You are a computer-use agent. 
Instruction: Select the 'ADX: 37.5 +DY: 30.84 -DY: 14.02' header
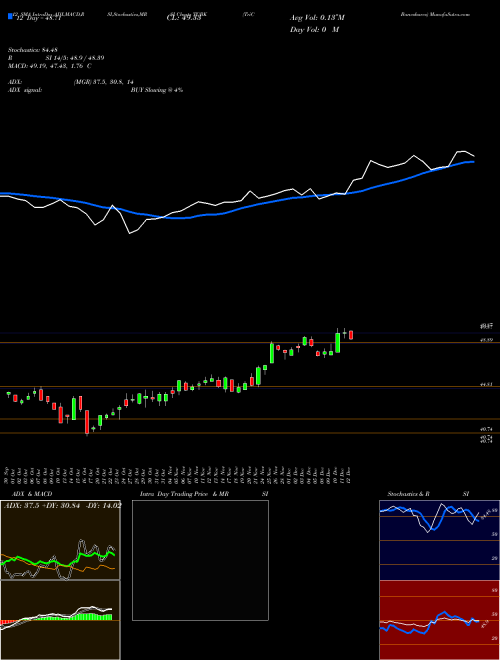tap(63, 506)
